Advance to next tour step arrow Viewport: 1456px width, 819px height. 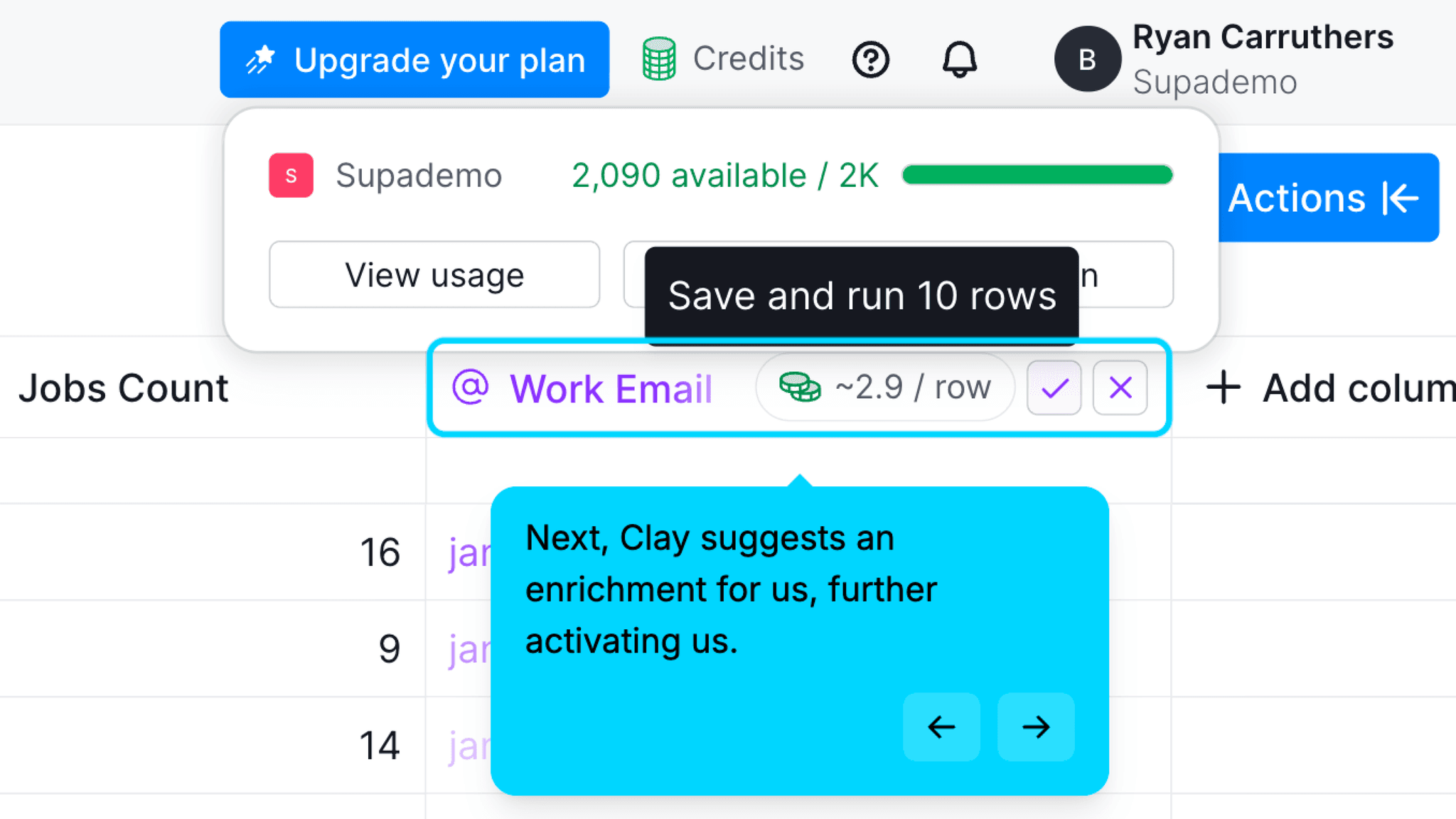pyautogui.click(x=1035, y=727)
